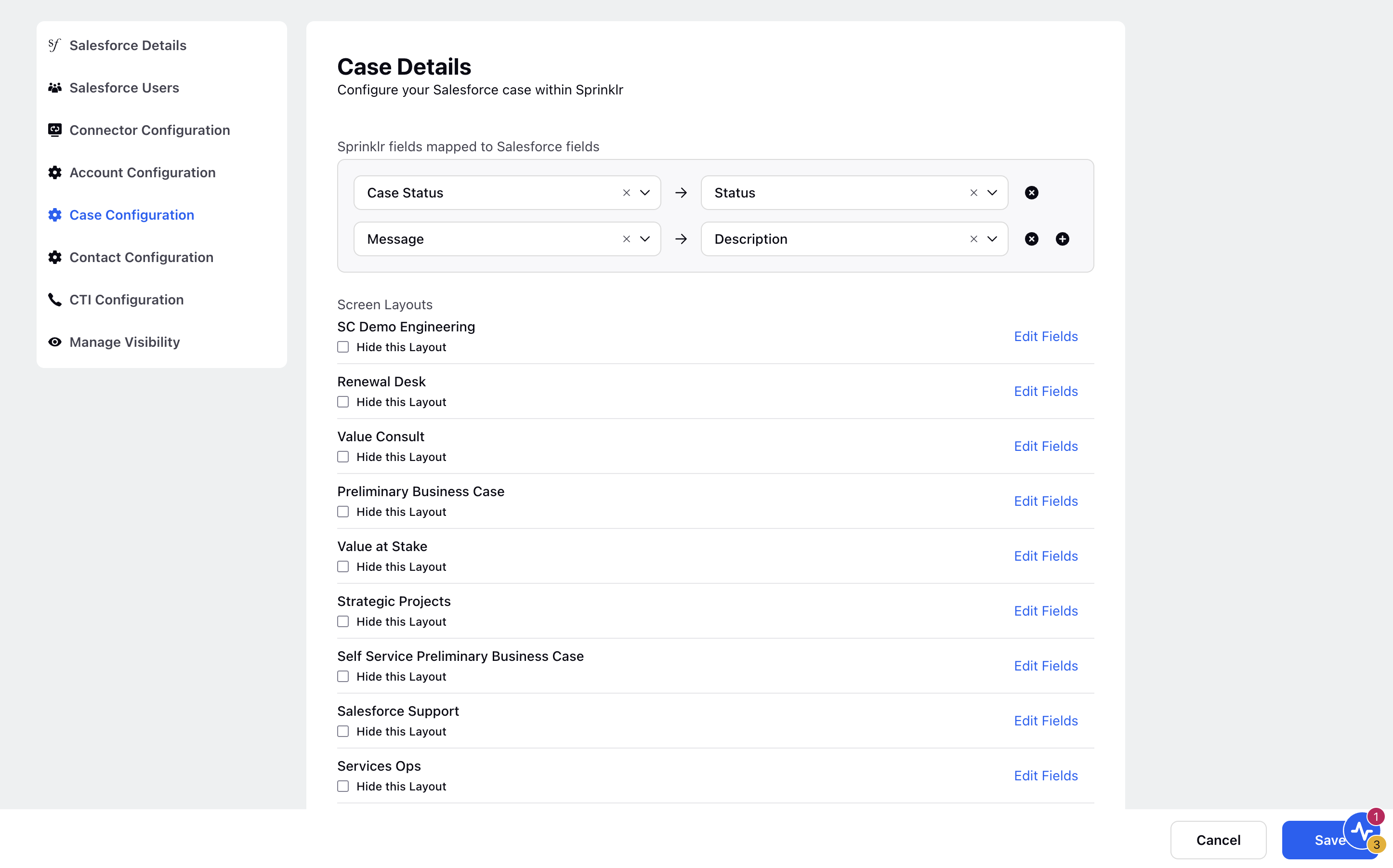Hide the Preliminary Business Case layout

coord(342,512)
